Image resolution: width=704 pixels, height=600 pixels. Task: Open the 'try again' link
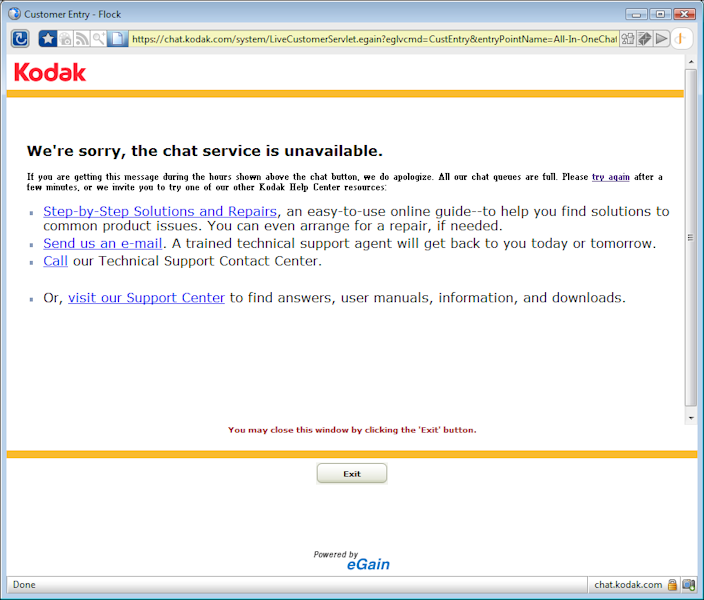click(x=610, y=177)
